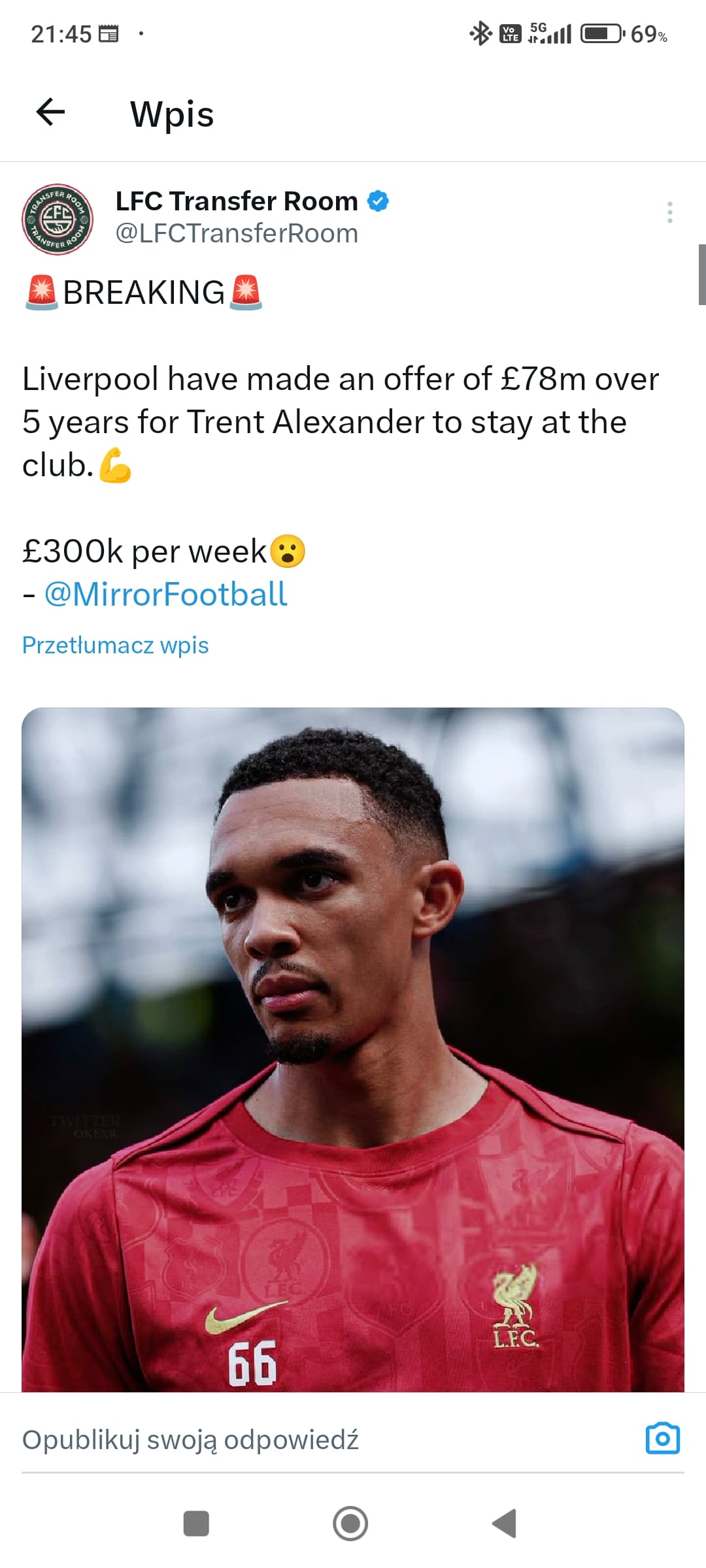
Task: Open LFC Transfer Room profile avatar
Action: tap(58, 219)
